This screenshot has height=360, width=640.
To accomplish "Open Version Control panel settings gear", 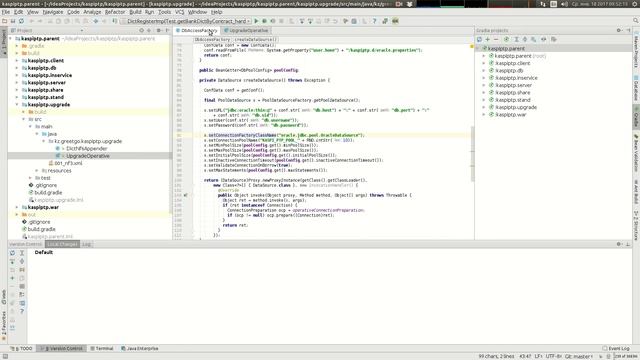I will pyautogui.click(x=619, y=244).
